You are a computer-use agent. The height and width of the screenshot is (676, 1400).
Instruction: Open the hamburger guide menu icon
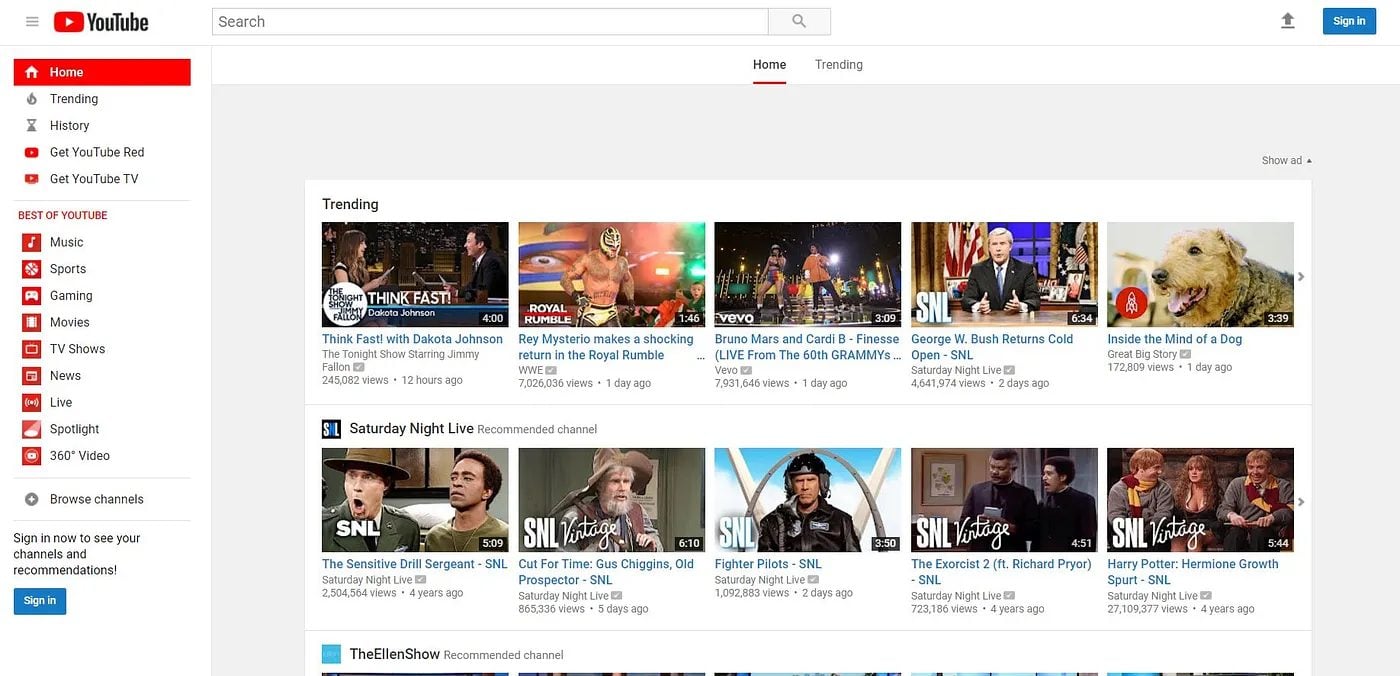[x=32, y=22]
